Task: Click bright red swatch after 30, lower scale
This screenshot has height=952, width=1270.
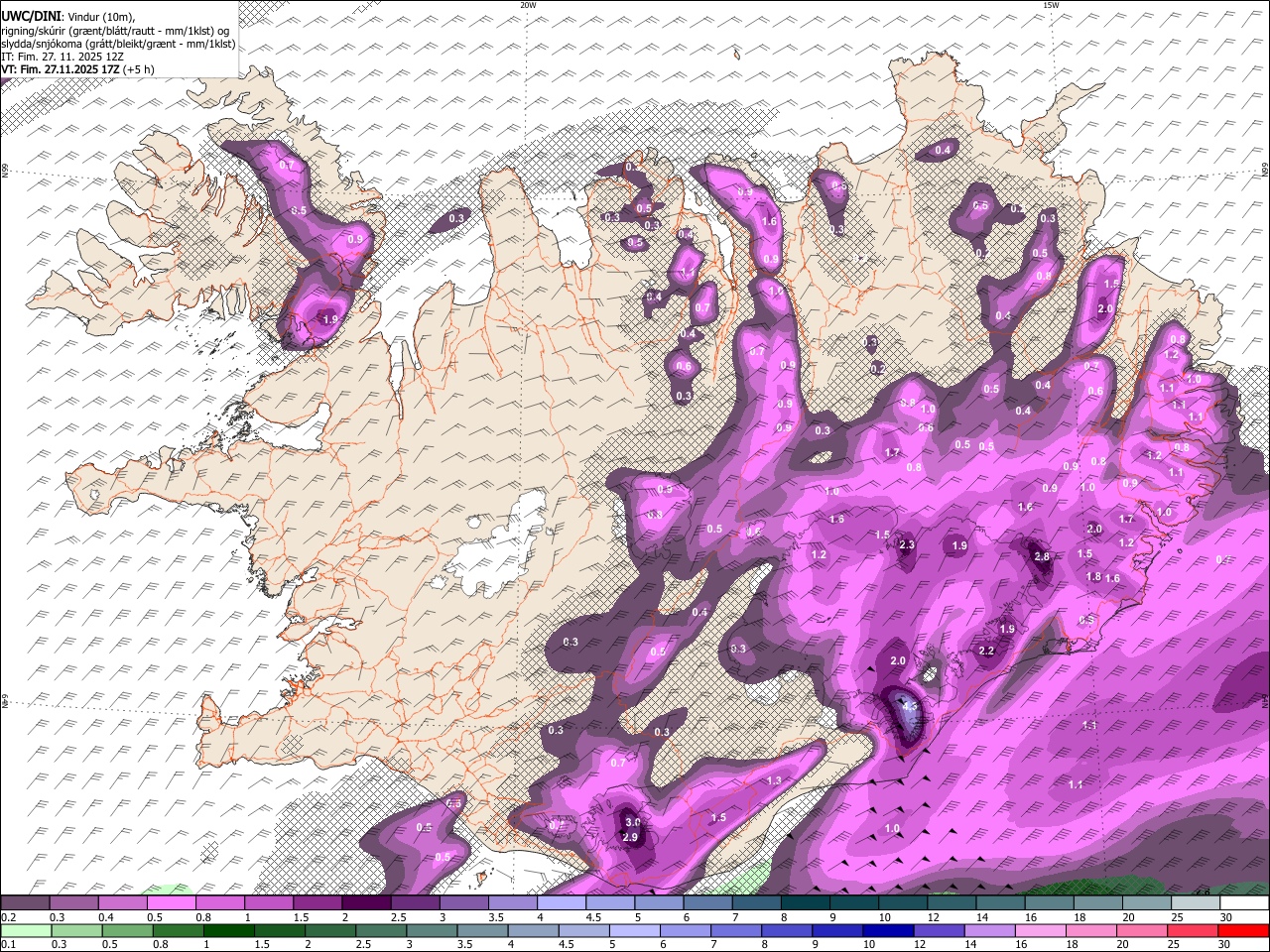Action: coord(1243,931)
